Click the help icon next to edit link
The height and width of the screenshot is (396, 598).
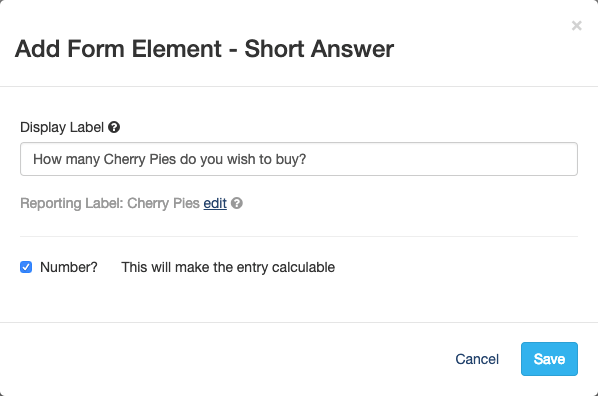(237, 203)
